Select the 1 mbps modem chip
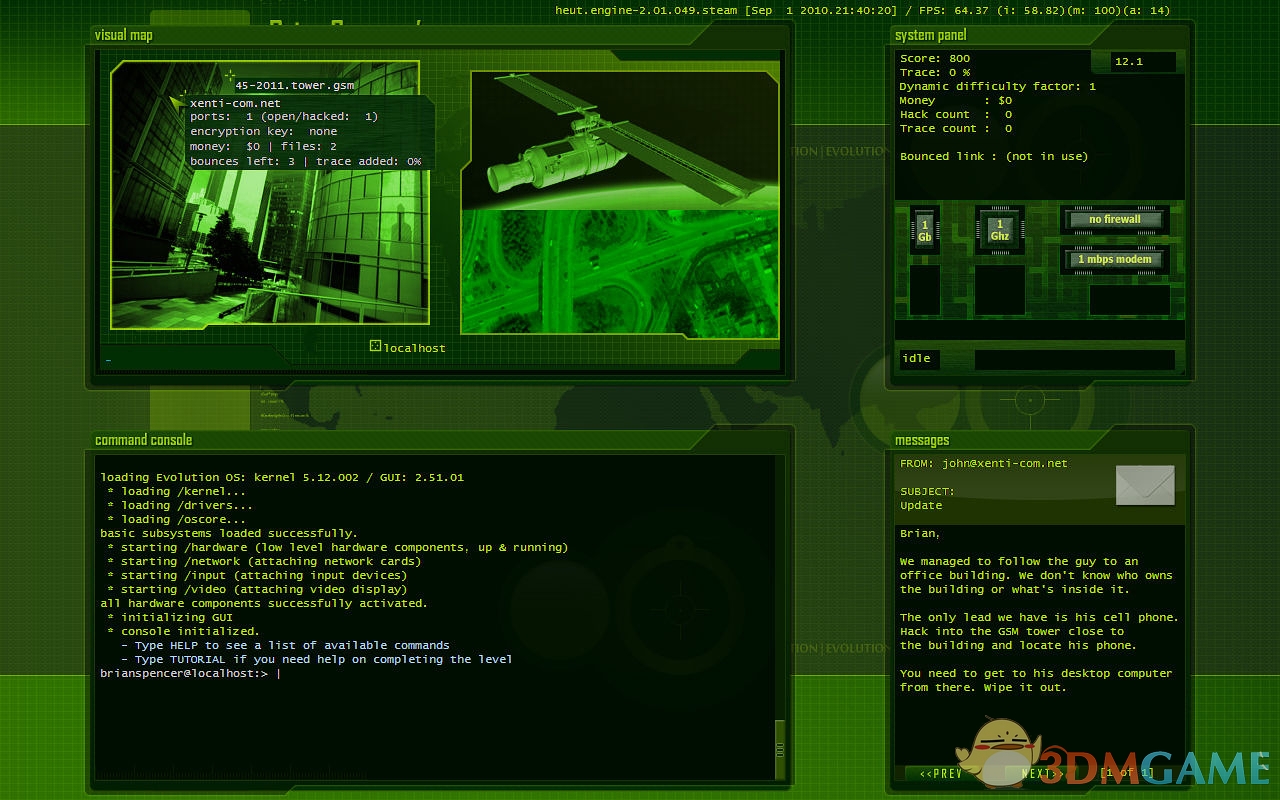The image size is (1280, 800). coord(1115,259)
